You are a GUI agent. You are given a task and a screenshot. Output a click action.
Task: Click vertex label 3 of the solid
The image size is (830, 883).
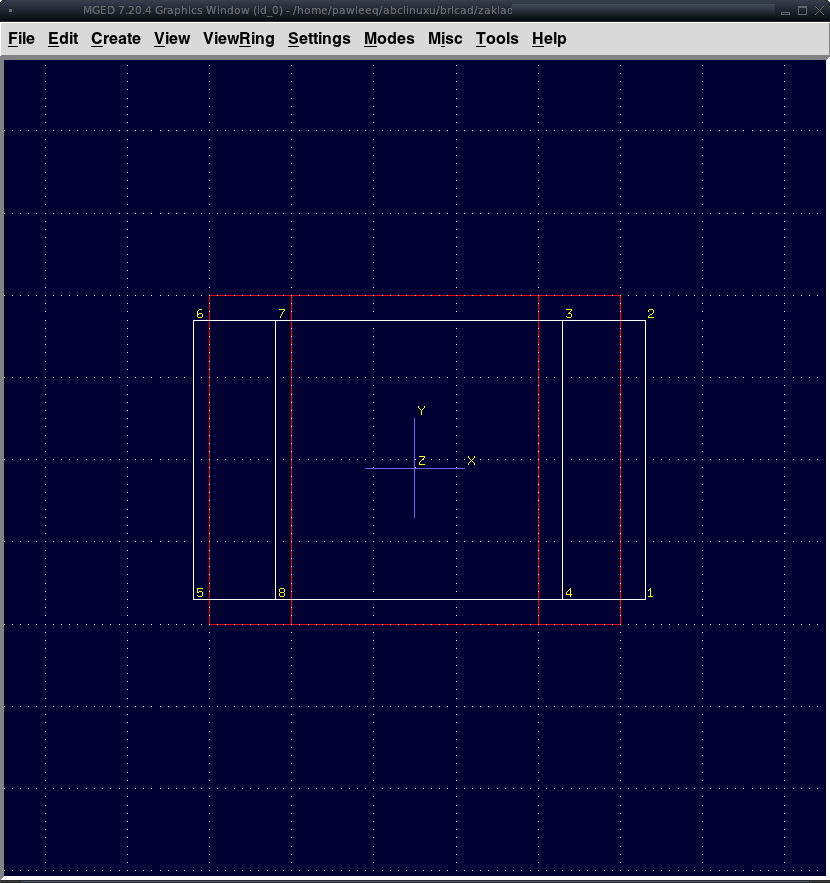click(569, 314)
